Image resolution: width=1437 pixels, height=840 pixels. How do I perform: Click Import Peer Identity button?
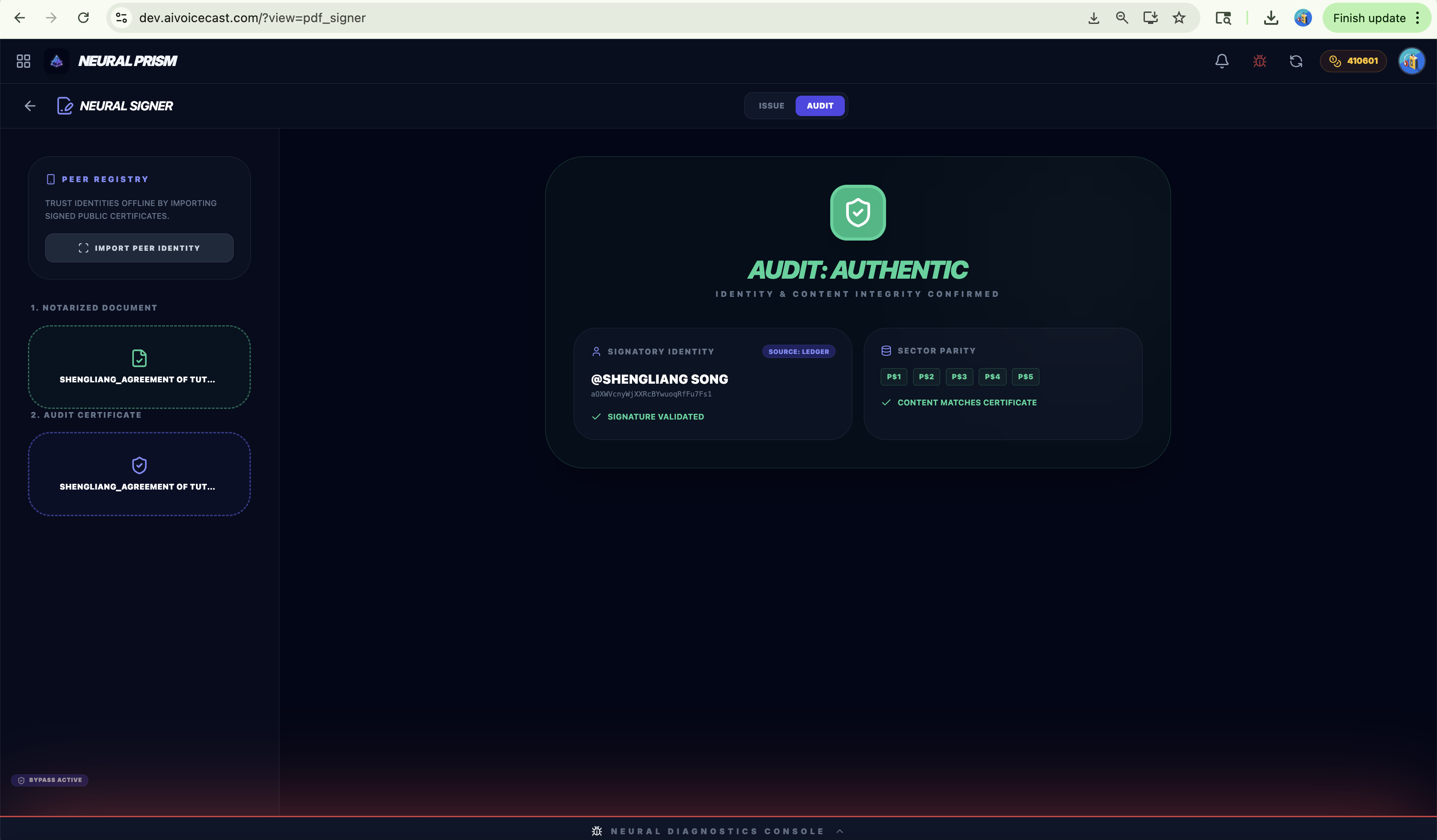click(139, 248)
